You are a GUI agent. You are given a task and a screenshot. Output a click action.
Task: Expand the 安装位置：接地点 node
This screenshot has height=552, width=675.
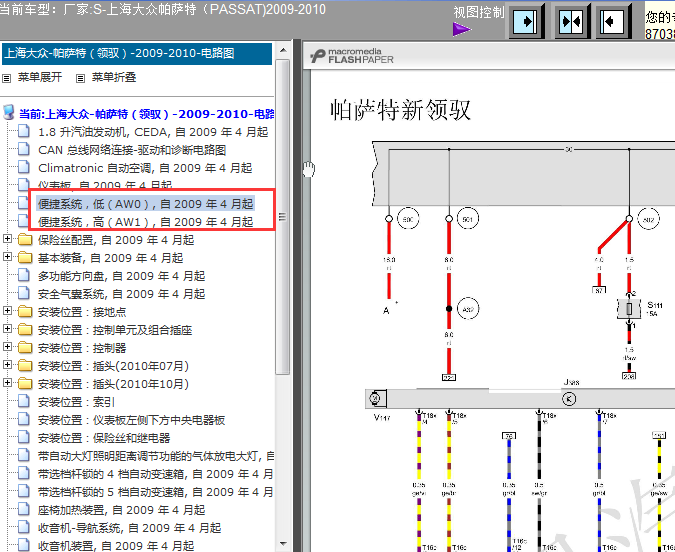(7, 310)
